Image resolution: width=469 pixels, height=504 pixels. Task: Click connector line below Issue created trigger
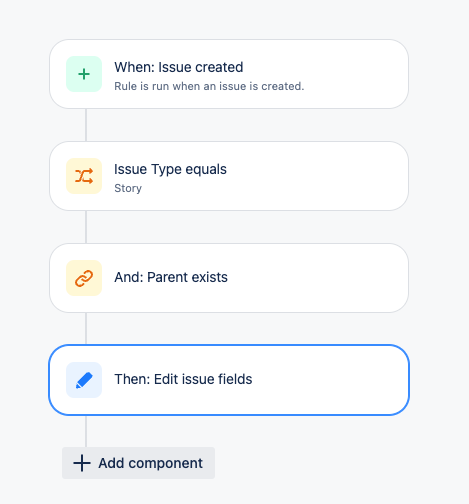pos(86,125)
